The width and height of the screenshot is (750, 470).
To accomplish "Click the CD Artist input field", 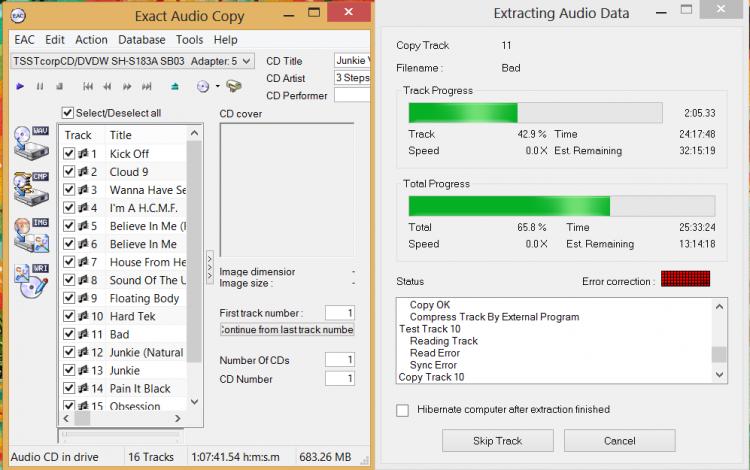I will (x=352, y=77).
